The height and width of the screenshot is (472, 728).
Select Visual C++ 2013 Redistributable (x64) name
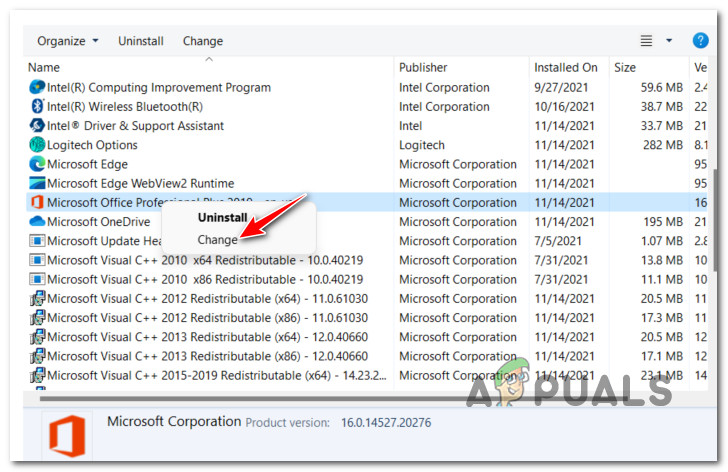coord(207,337)
